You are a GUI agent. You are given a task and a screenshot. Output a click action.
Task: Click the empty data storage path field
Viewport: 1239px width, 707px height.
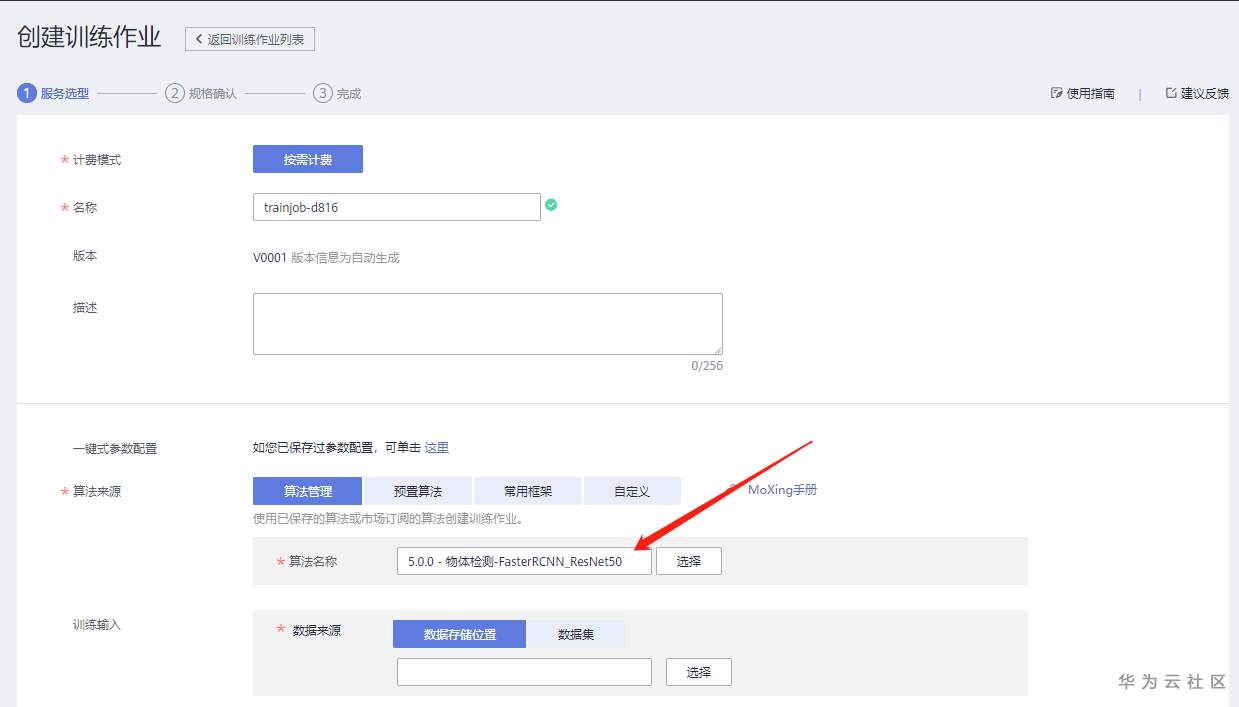point(524,672)
